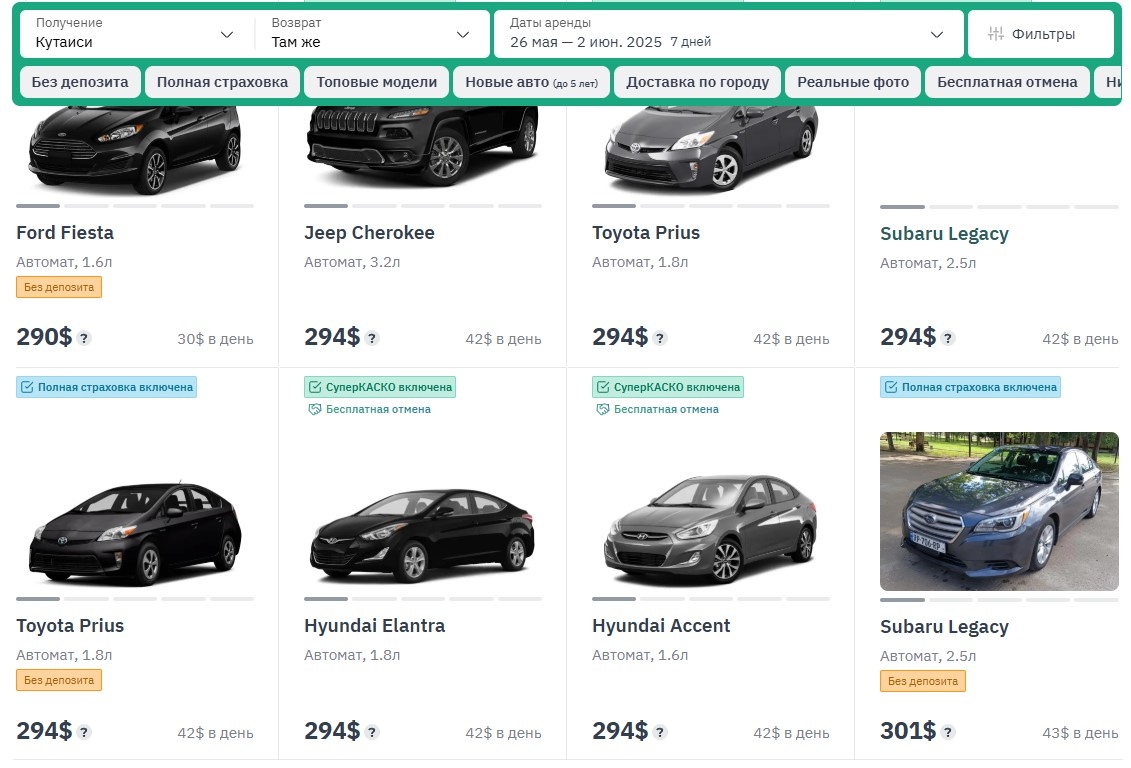The width and height of the screenshot is (1131, 768).
Task: Select the Топовые модели filter tab
Action: click(376, 82)
